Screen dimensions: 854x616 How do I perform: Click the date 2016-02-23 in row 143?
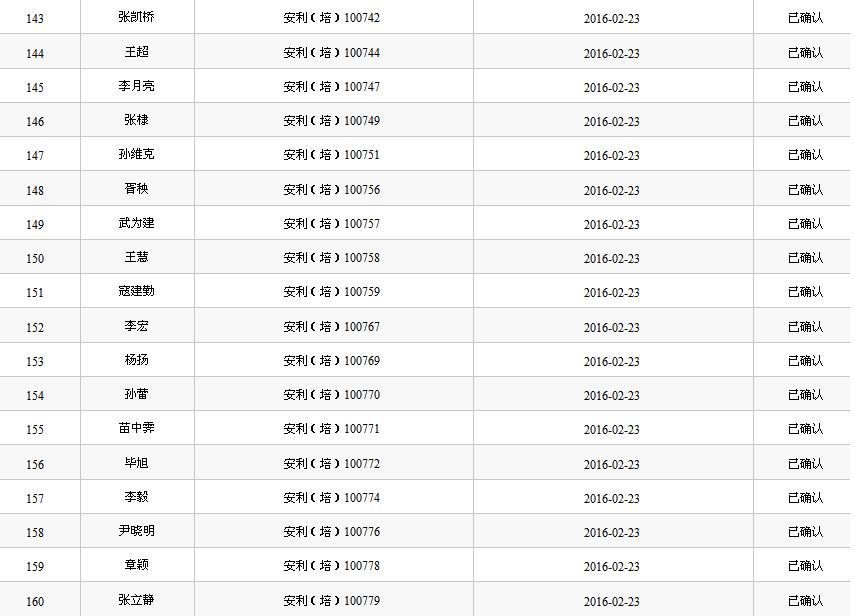tap(611, 19)
